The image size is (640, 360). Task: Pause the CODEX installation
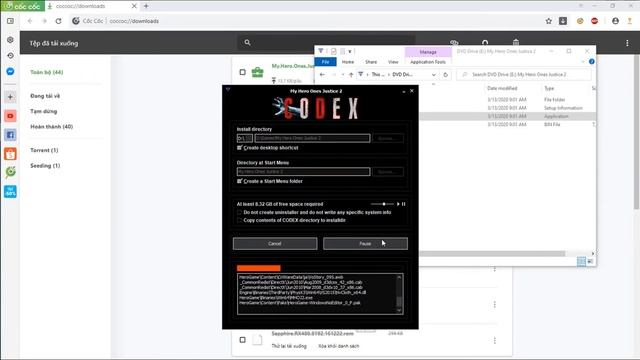coord(365,244)
